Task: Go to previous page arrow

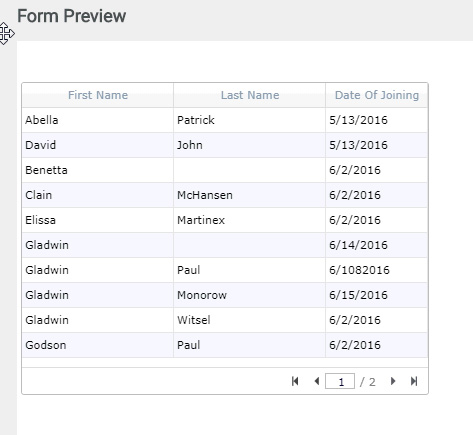Action: (x=317, y=381)
